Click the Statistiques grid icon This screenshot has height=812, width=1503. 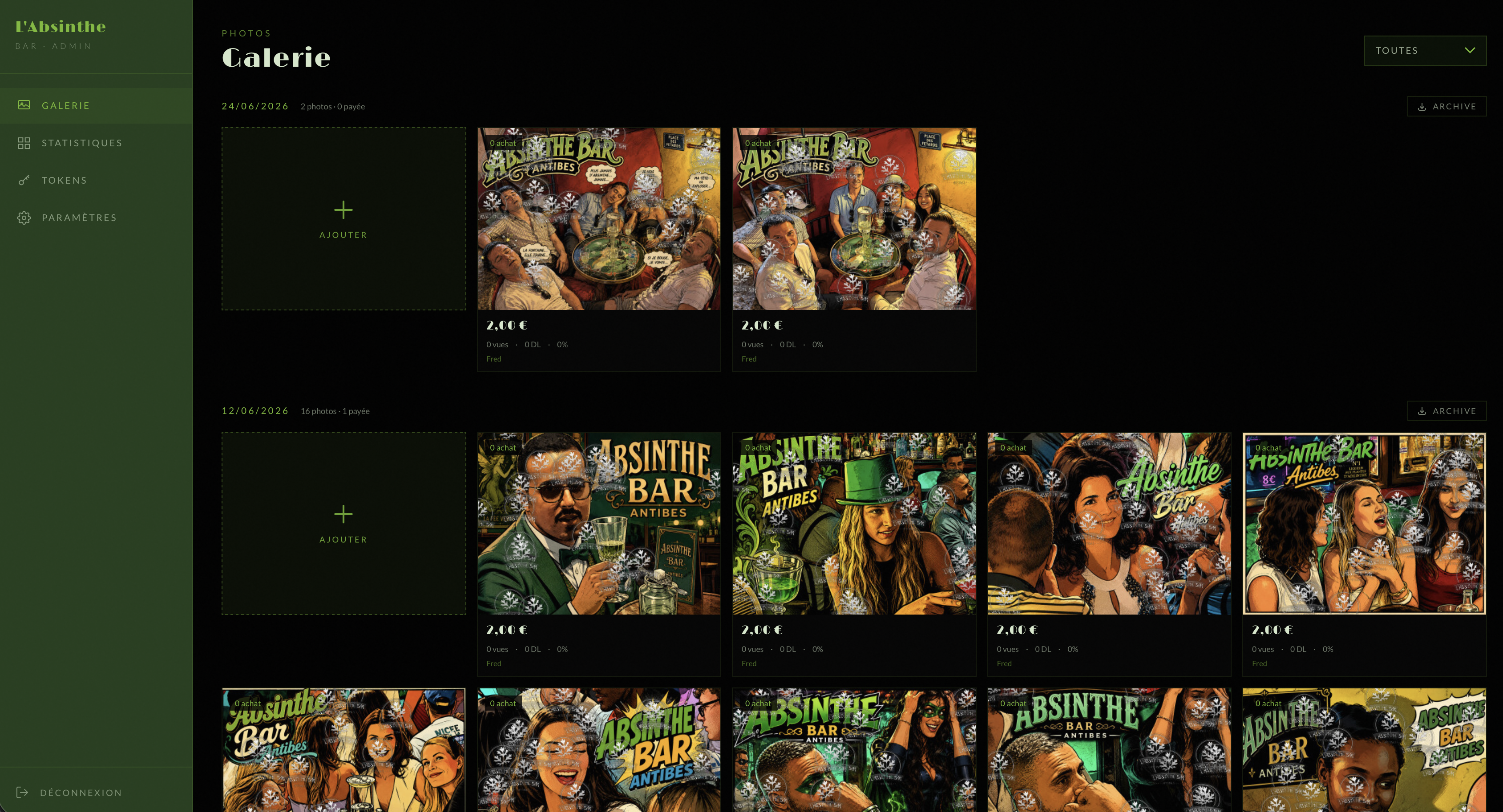pyautogui.click(x=24, y=143)
